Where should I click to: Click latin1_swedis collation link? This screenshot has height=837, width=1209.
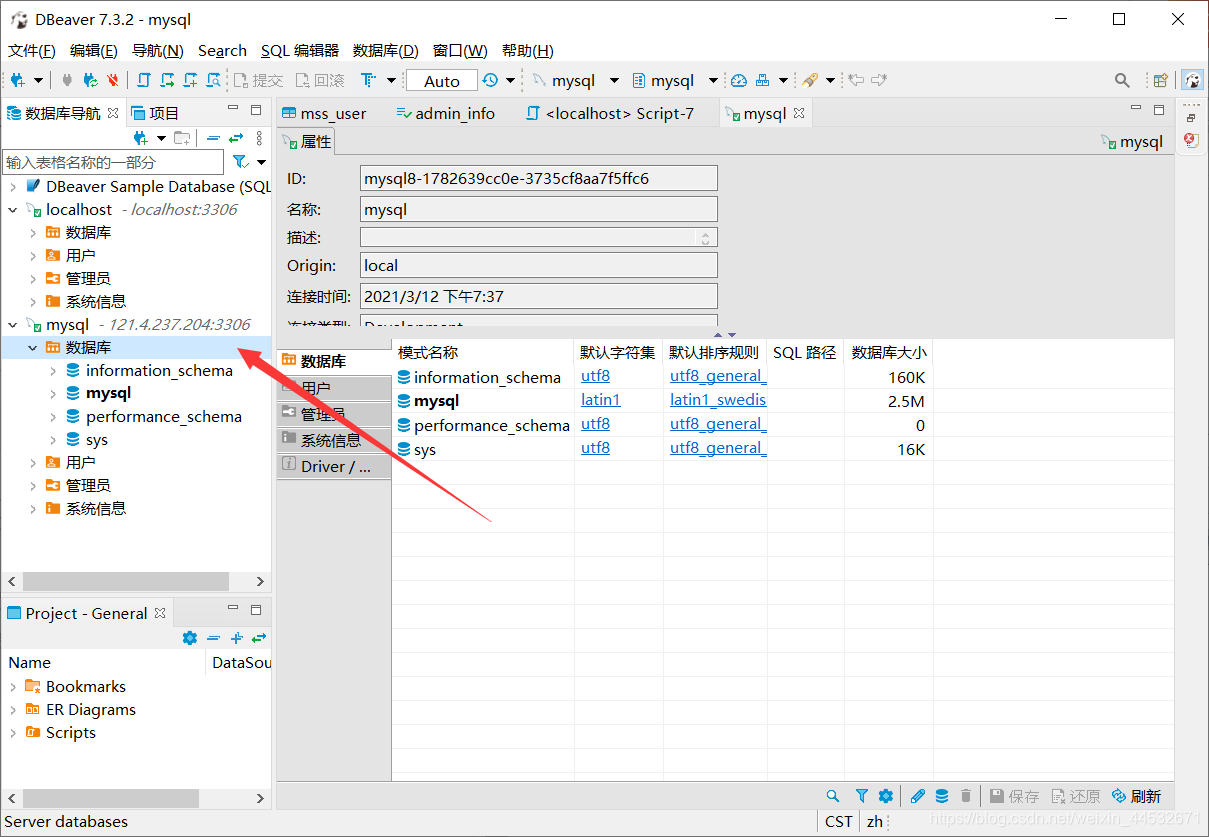pos(718,400)
